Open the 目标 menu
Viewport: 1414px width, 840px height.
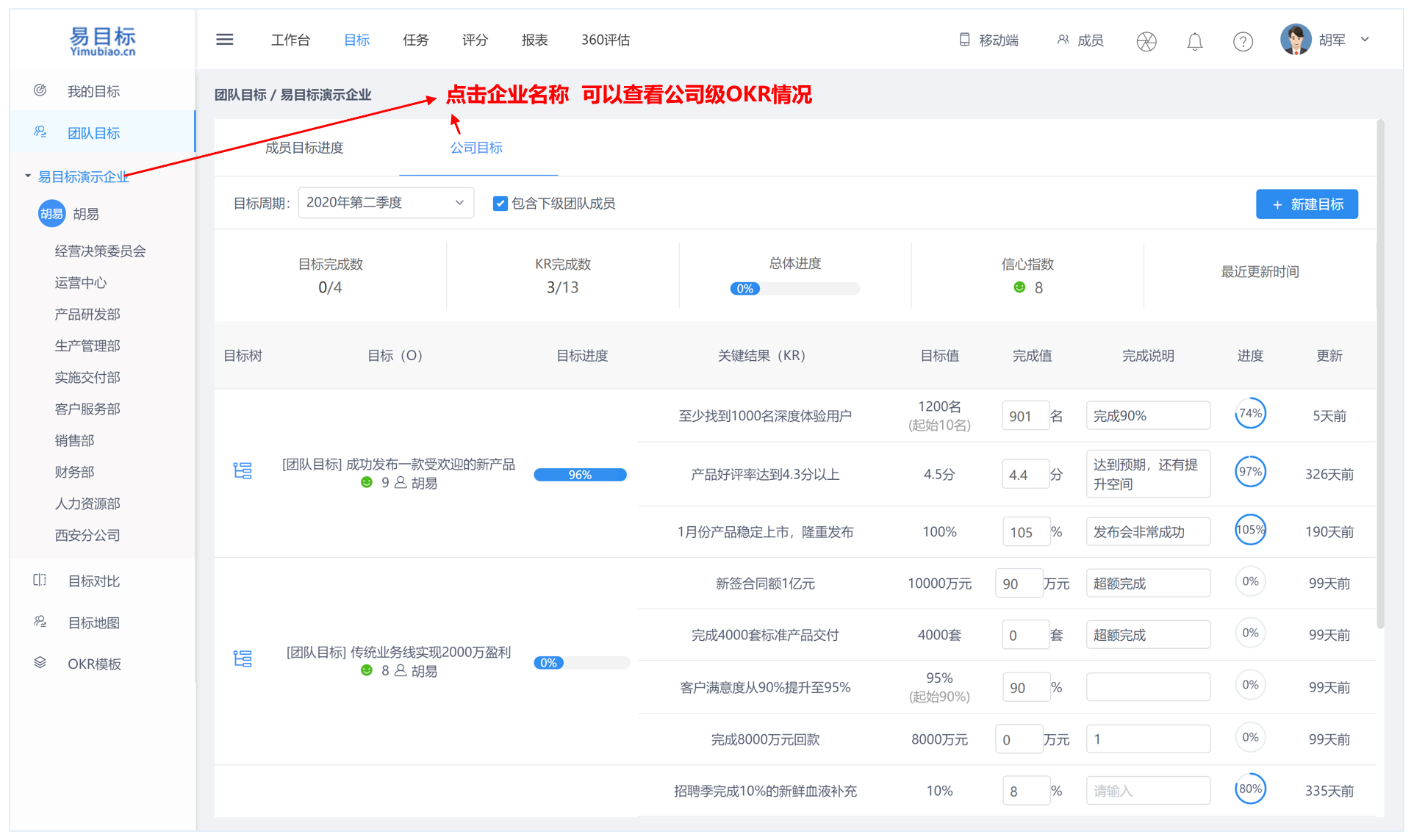point(356,40)
